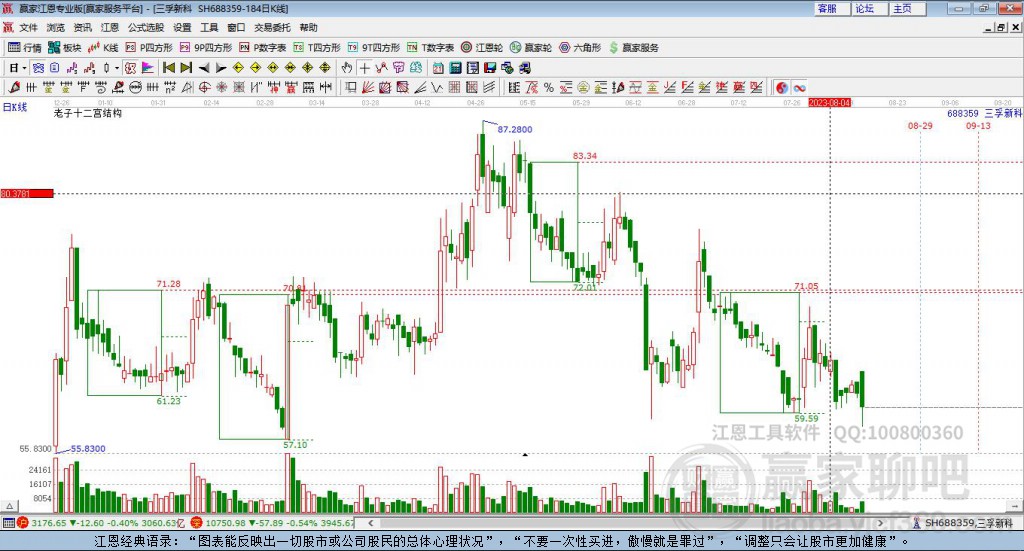Open the 工具 menu
Image resolution: width=1024 pixels, height=551 pixels.
pos(209,27)
